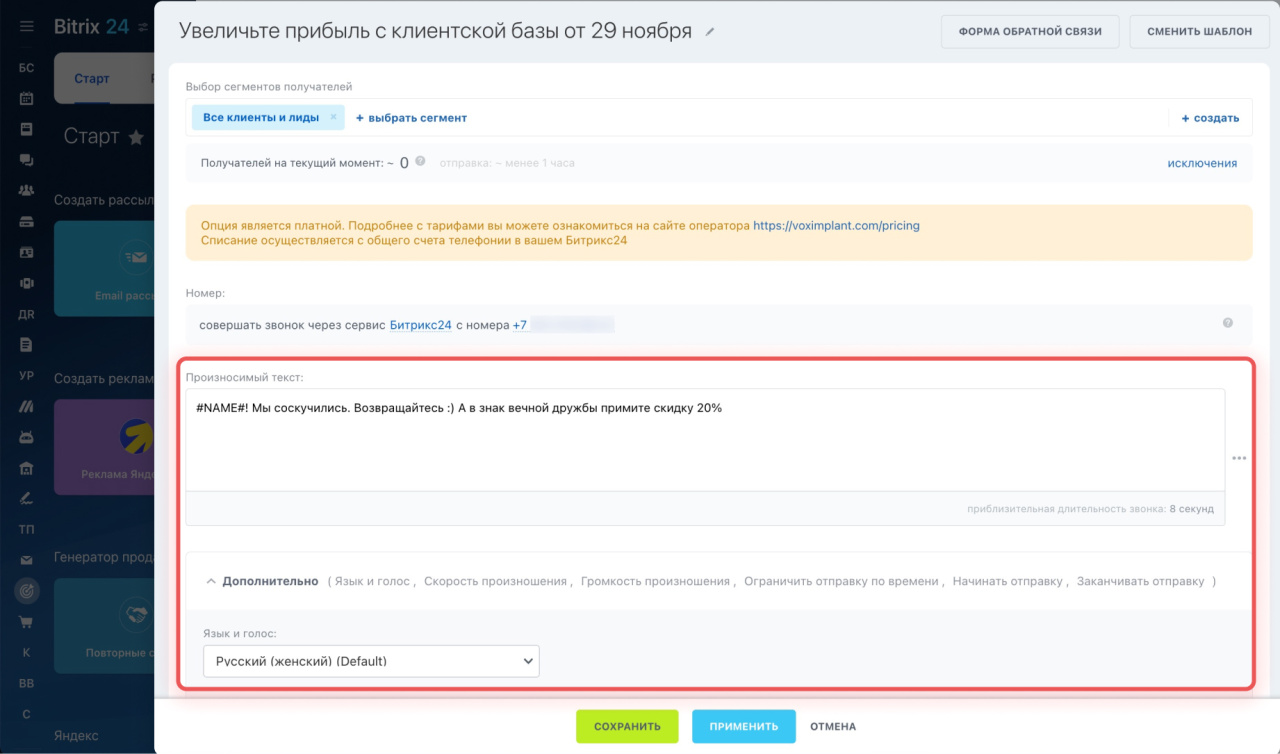Image resolution: width=1280 pixels, height=754 pixels.
Task: Open the drive storage icon in sidebar
Action: pyautogui.click(x=27, y=222)
